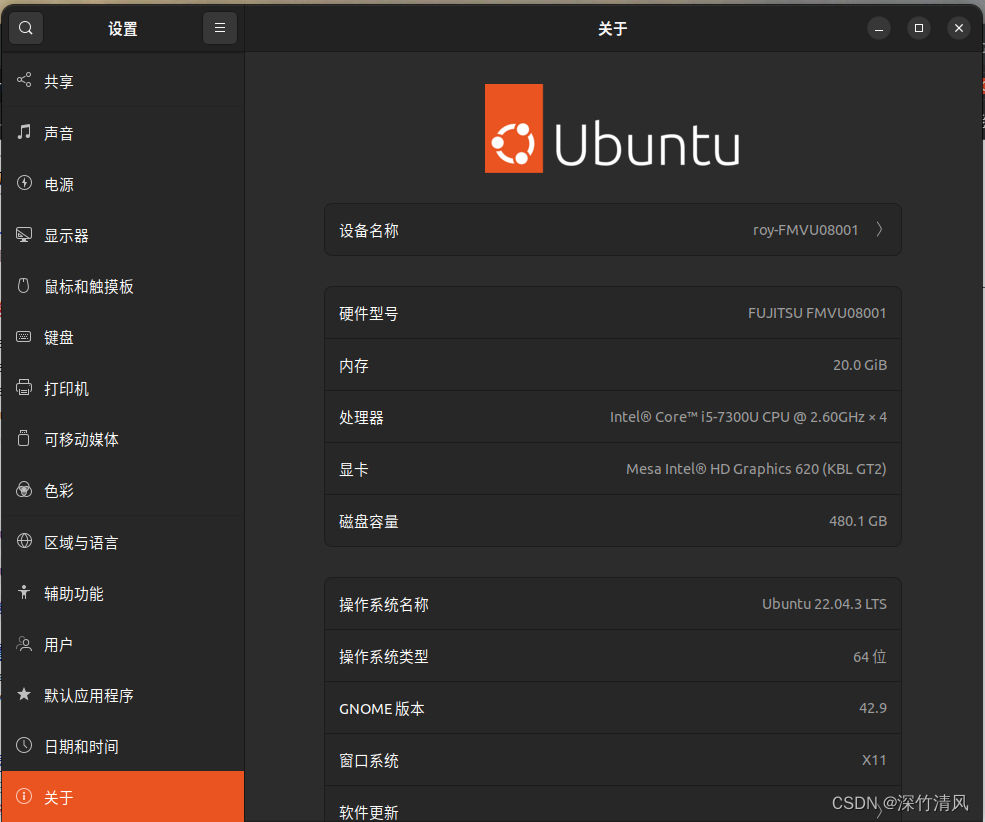Image resolution: width=985 pixels, height=822 pixels.
Task: Click the mouse icon beside 鼠标和触摸板
Action: 24,286
